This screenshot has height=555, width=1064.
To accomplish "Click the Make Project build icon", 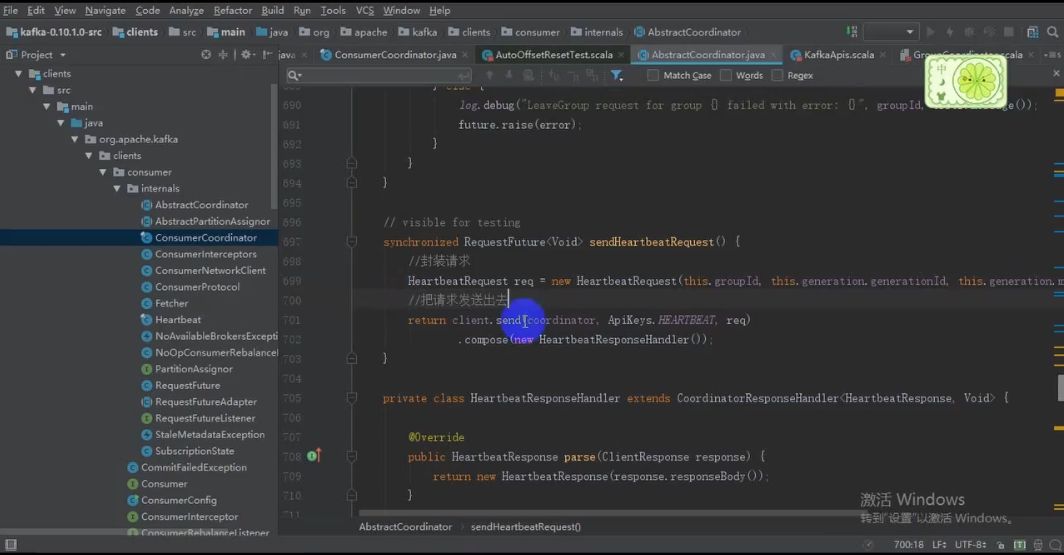I will pos(852,32).
